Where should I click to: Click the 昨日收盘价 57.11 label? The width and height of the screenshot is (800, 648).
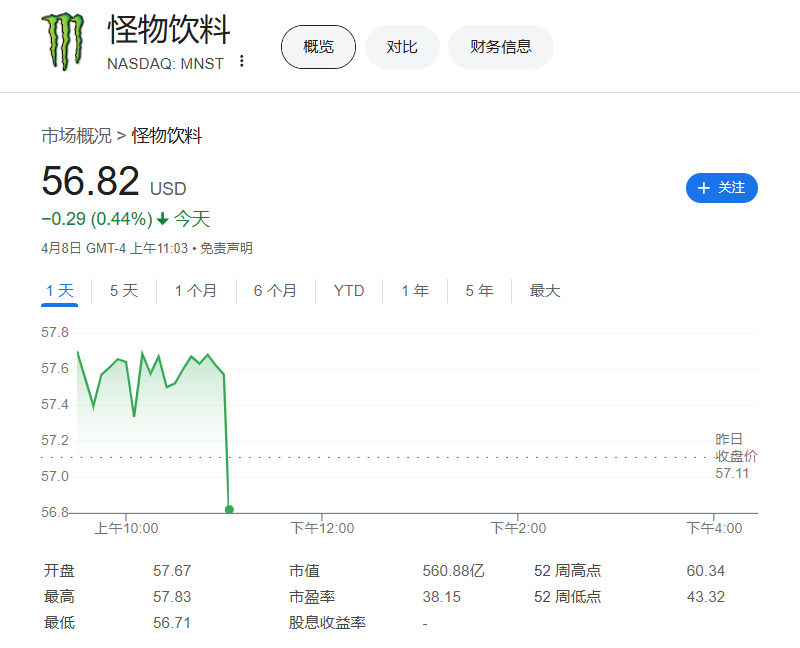point(736,456)
